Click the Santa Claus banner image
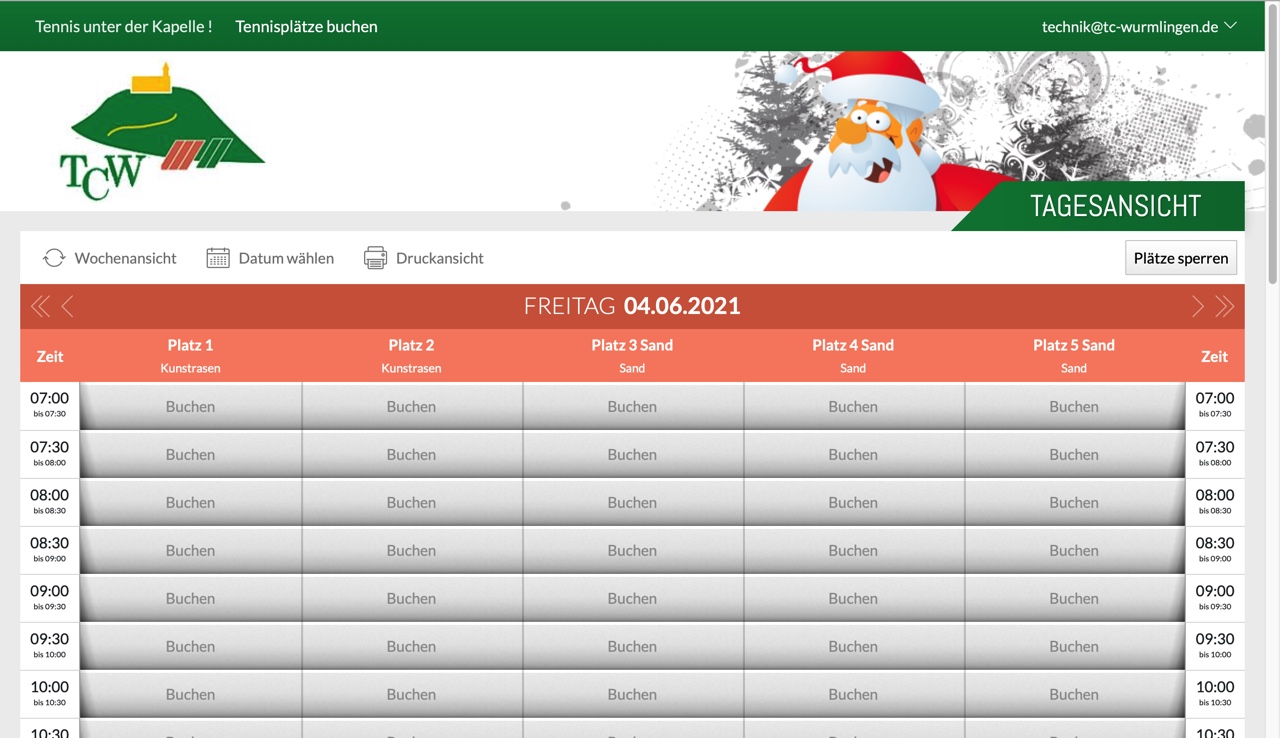Viewport: 1280px width, 738px height. [x=870, y=130]
